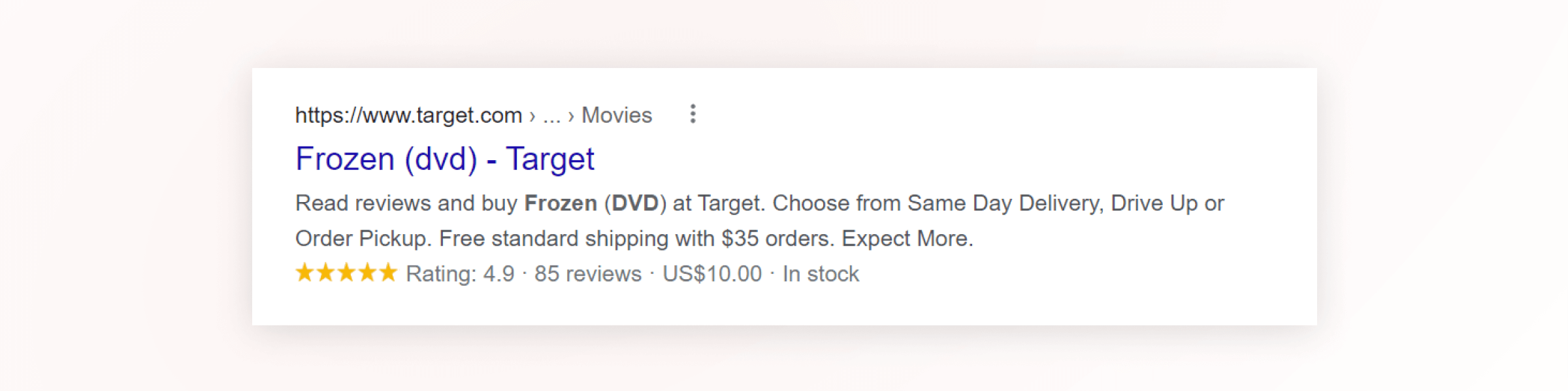
Task: Click the Drive Up text
Action: [x=1154, y=203]
